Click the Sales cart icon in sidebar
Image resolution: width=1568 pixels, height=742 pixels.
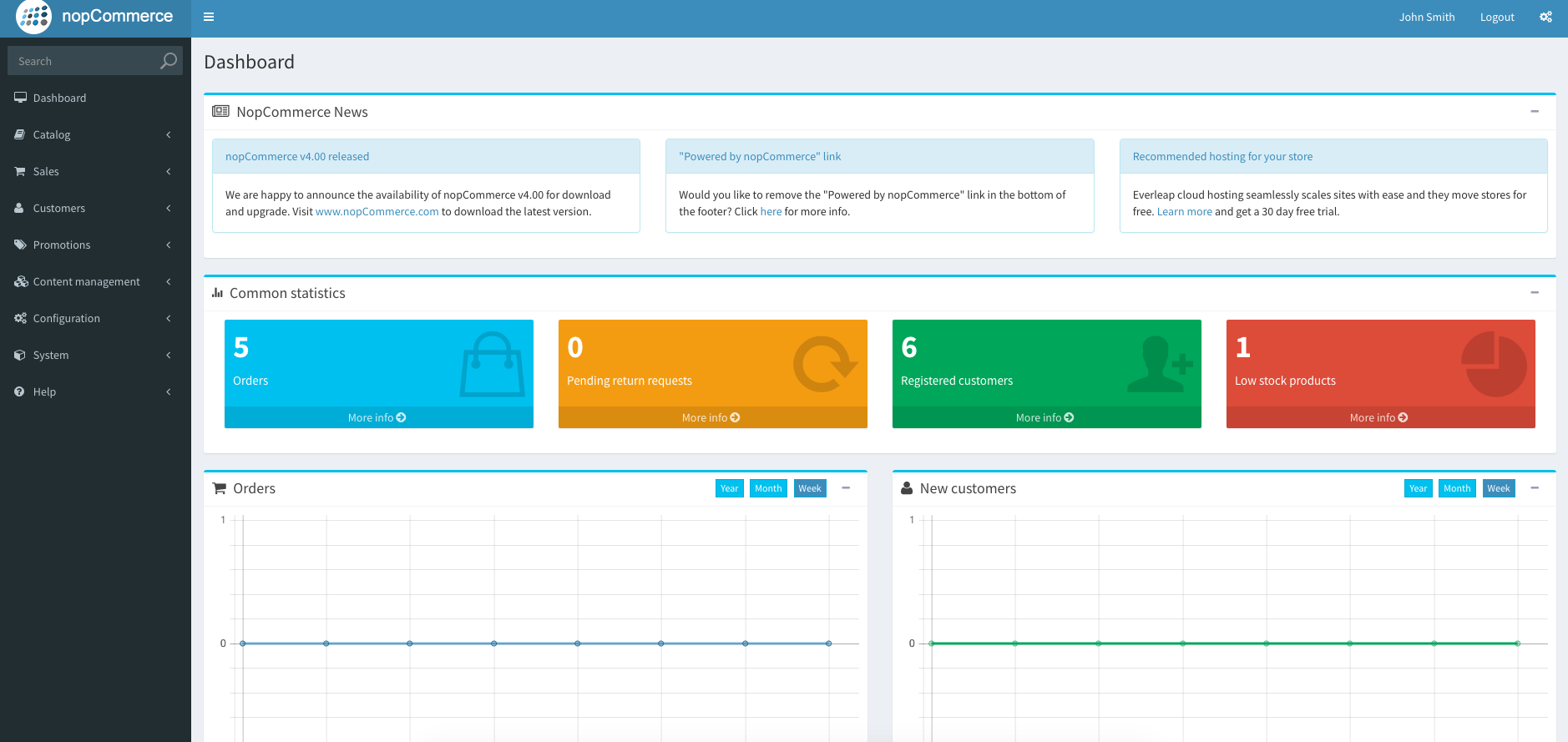click(x=20, y=171)
